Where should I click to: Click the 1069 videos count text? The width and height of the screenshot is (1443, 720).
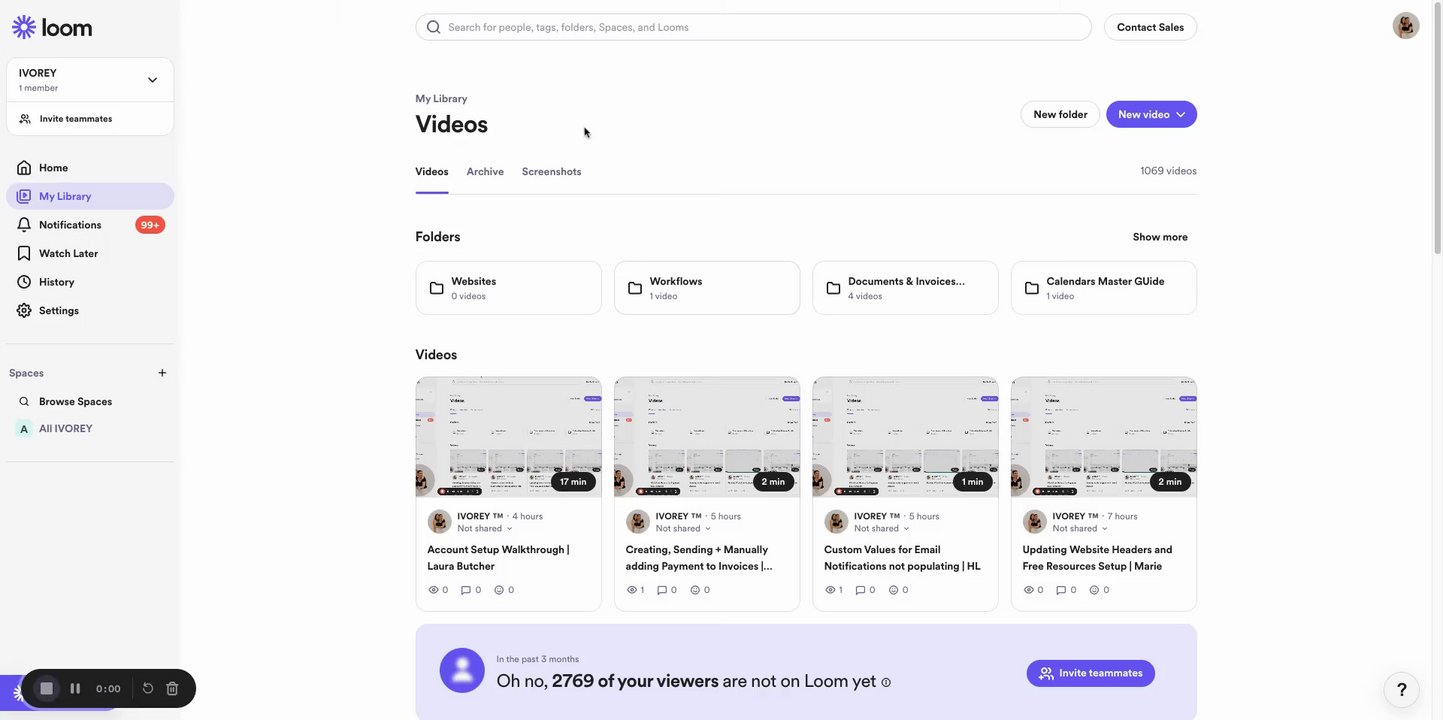tap(1168, 171)
